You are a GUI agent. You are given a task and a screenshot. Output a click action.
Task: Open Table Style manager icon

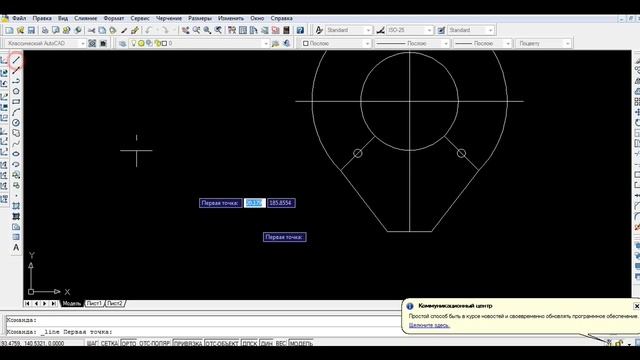coord(441,30)
